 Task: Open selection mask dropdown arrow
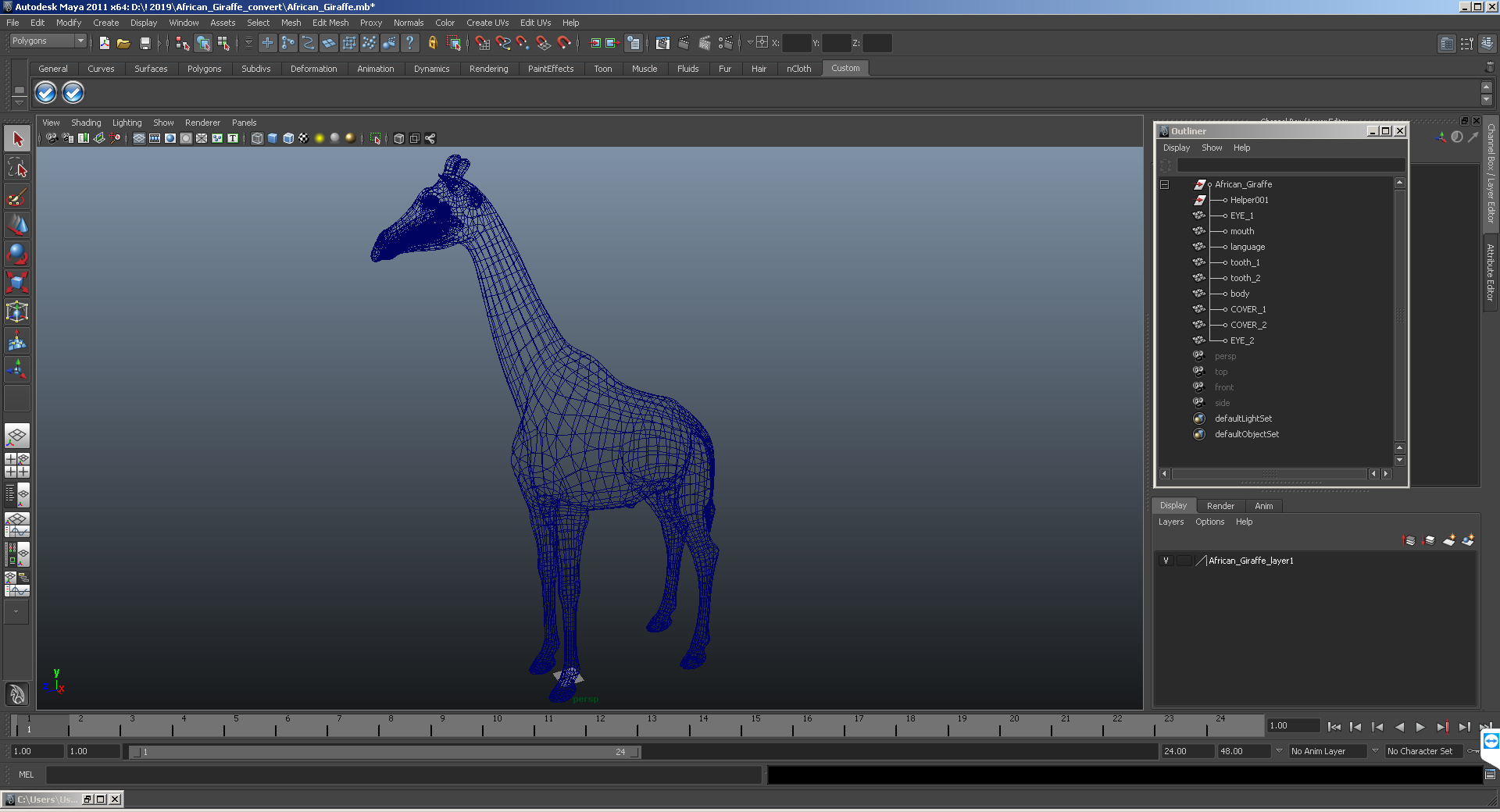click(248, 43)
